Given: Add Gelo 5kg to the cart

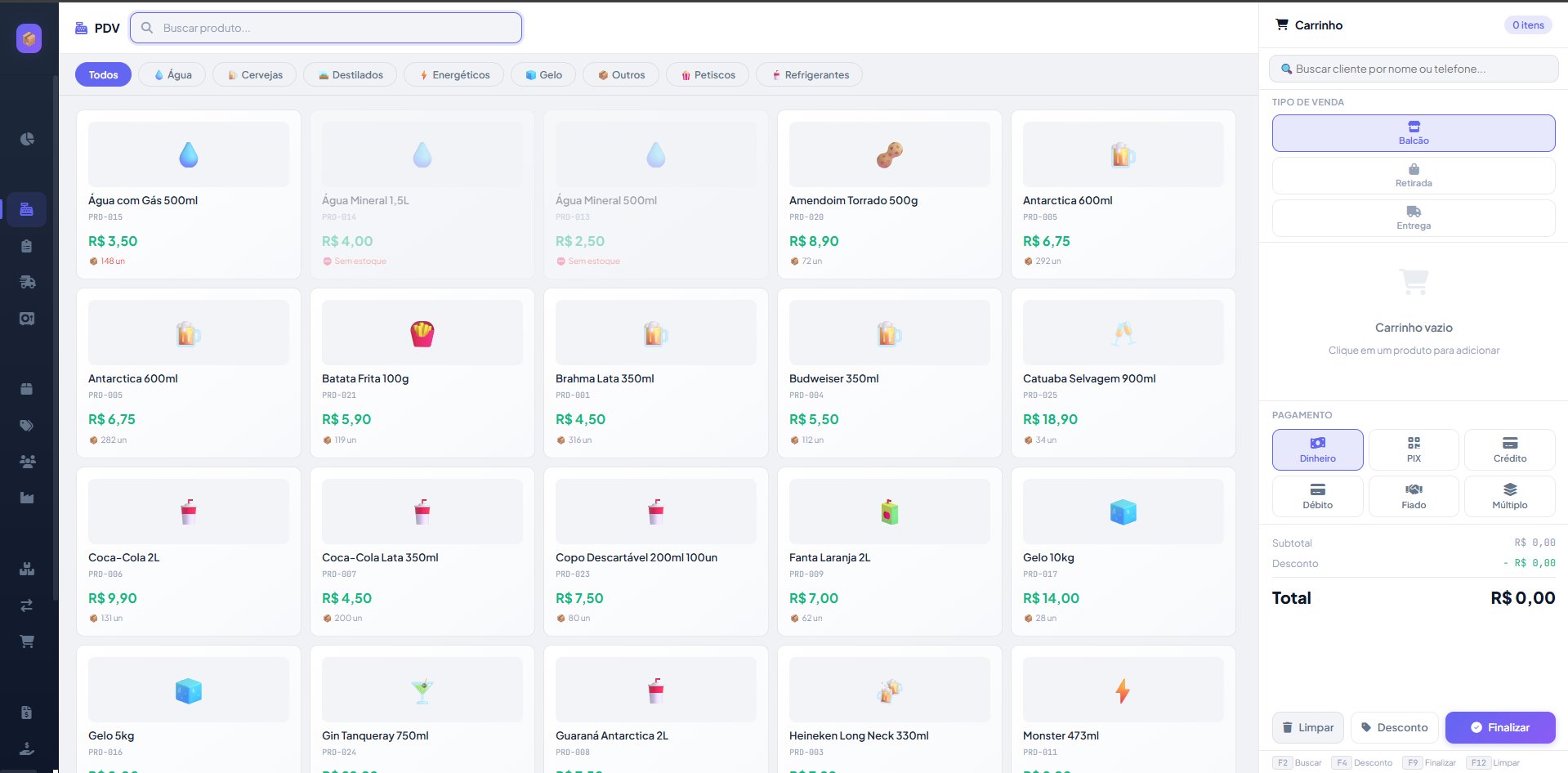Looking at the screenshot, I should tap(189, 709).
